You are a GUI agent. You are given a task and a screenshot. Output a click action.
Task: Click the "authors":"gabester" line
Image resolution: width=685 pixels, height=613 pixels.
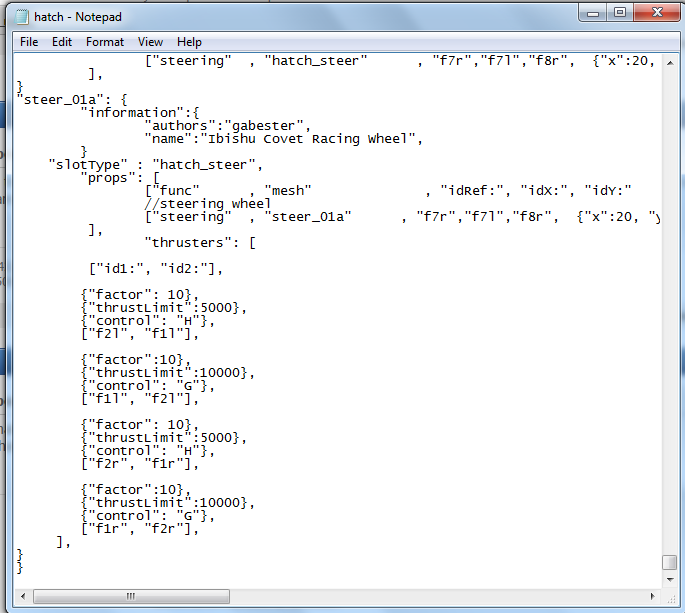click(227, 126)
